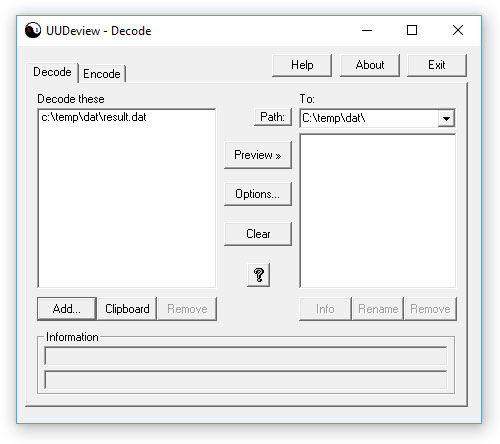Click the disabled Info button

(x=325, y=309)
